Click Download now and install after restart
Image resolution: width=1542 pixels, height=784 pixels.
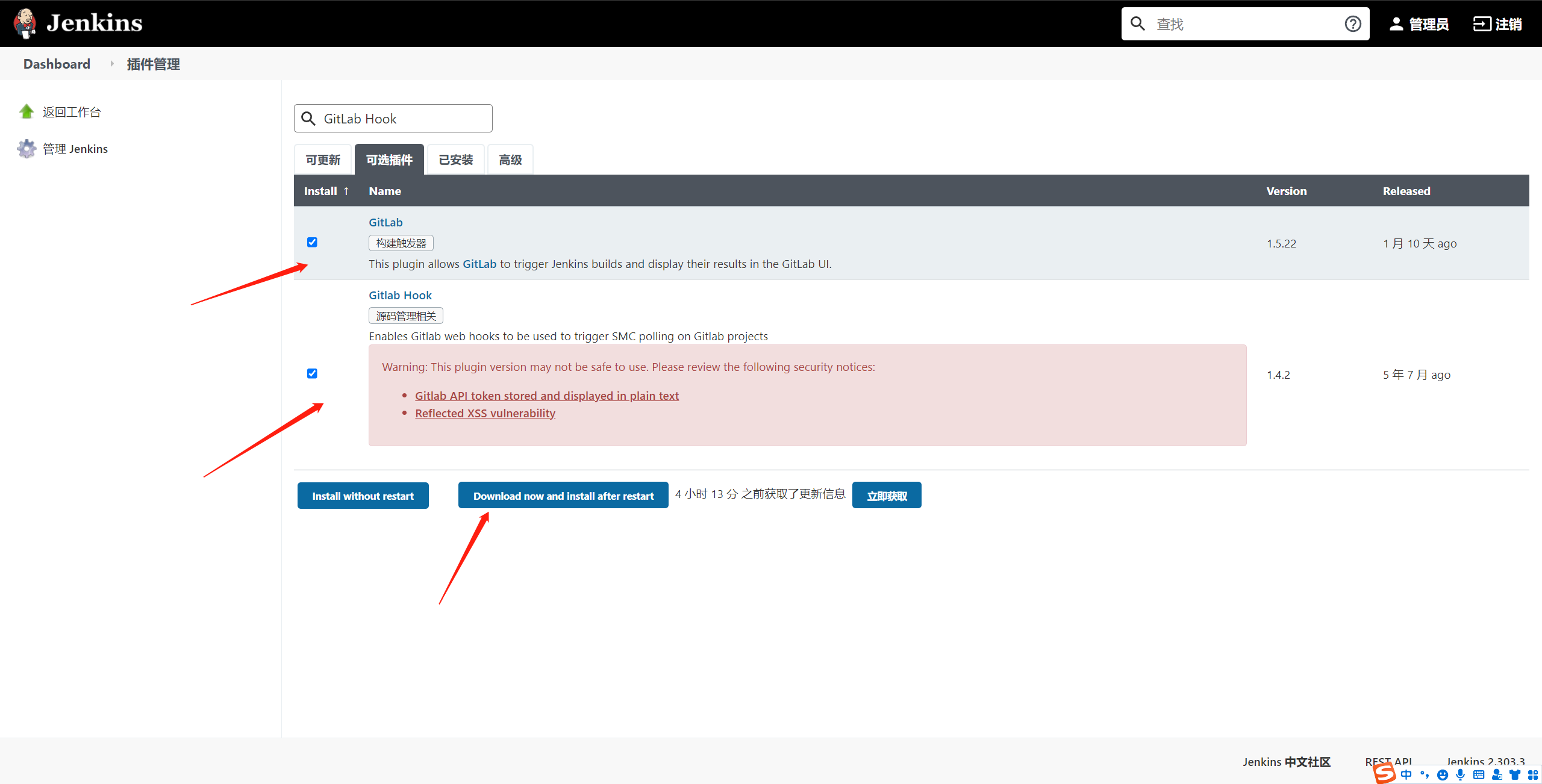click(563, 496)
